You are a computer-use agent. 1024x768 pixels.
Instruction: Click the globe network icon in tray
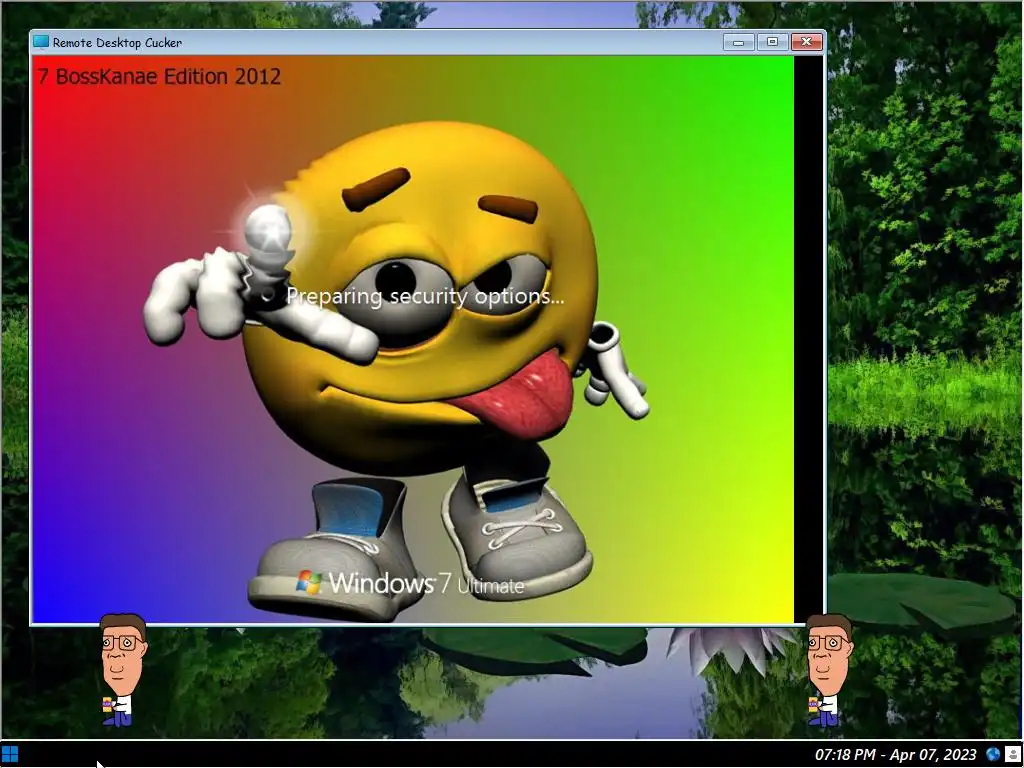(993, 755)
